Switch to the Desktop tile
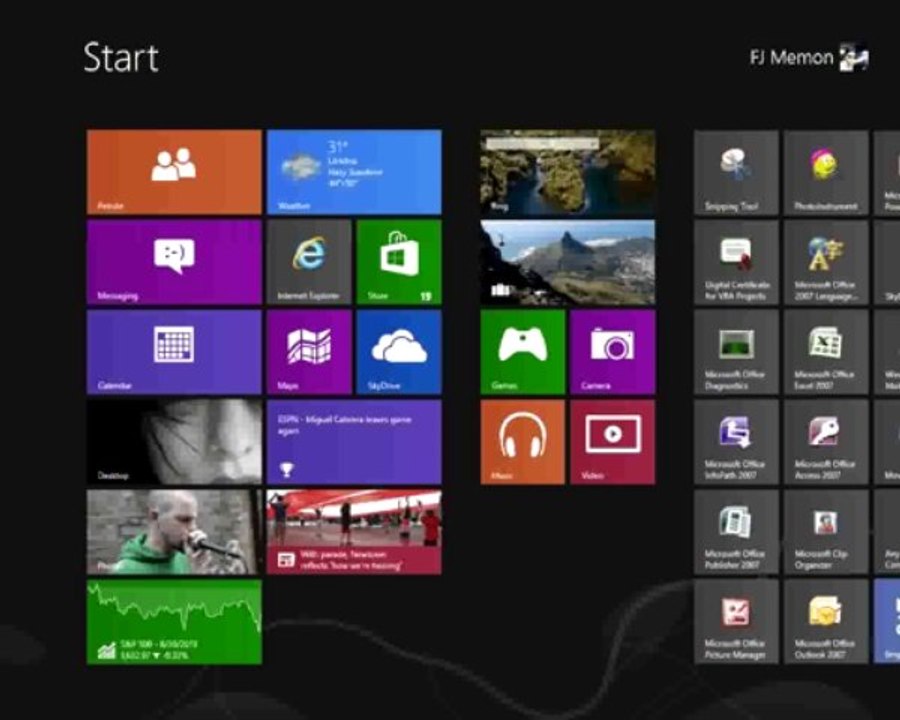This screenshot has width=900, height=720. tap(174, 442)
